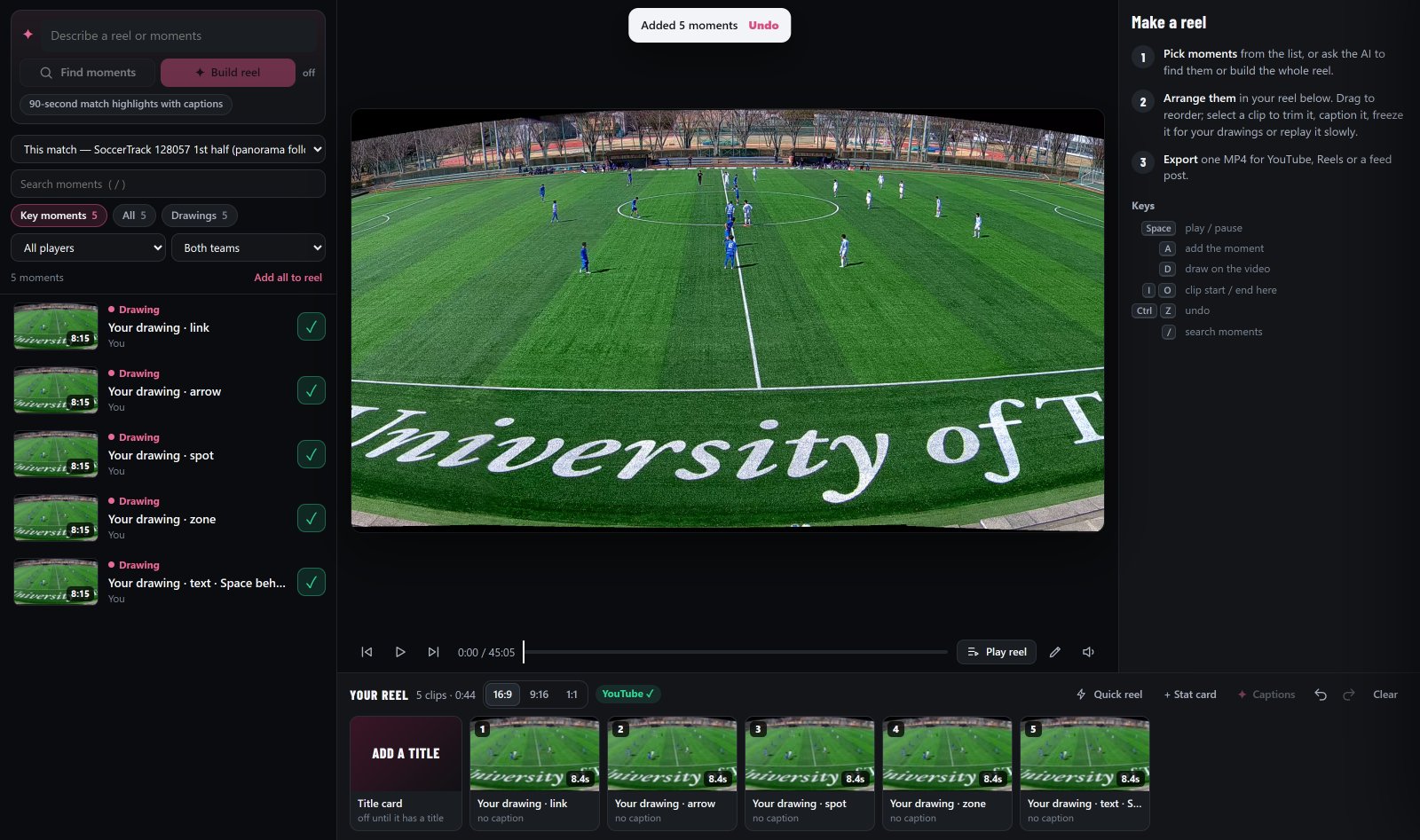Skip to the next moment
1420x840 pixels.
(x=433, y=652)
